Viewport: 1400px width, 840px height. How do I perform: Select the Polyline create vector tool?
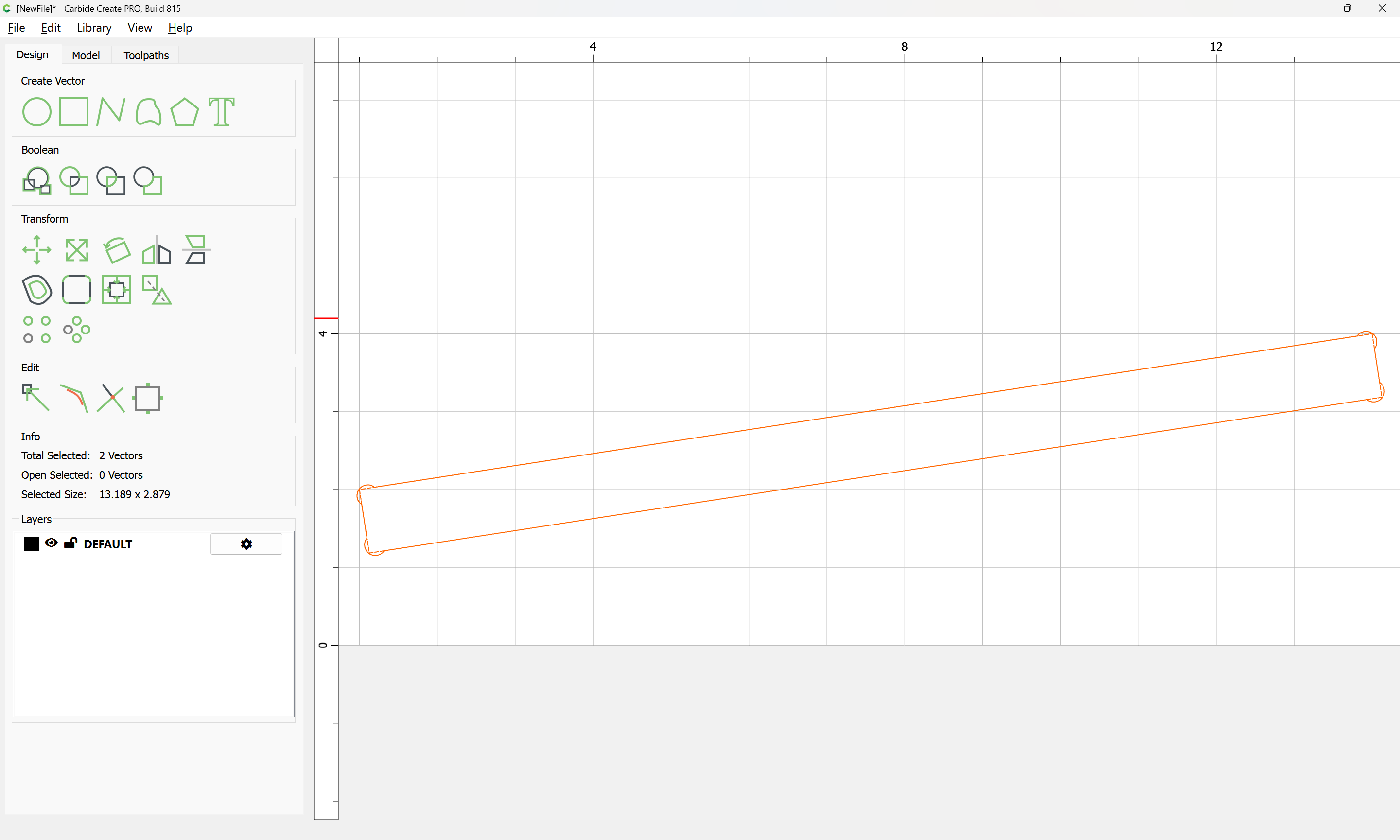click(x=111, y=111)
